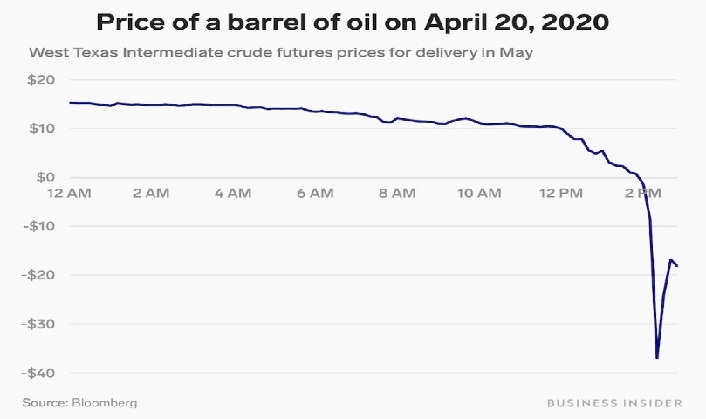
Task: Click the -$20 y-axis label
Action: tap(39, 275)
